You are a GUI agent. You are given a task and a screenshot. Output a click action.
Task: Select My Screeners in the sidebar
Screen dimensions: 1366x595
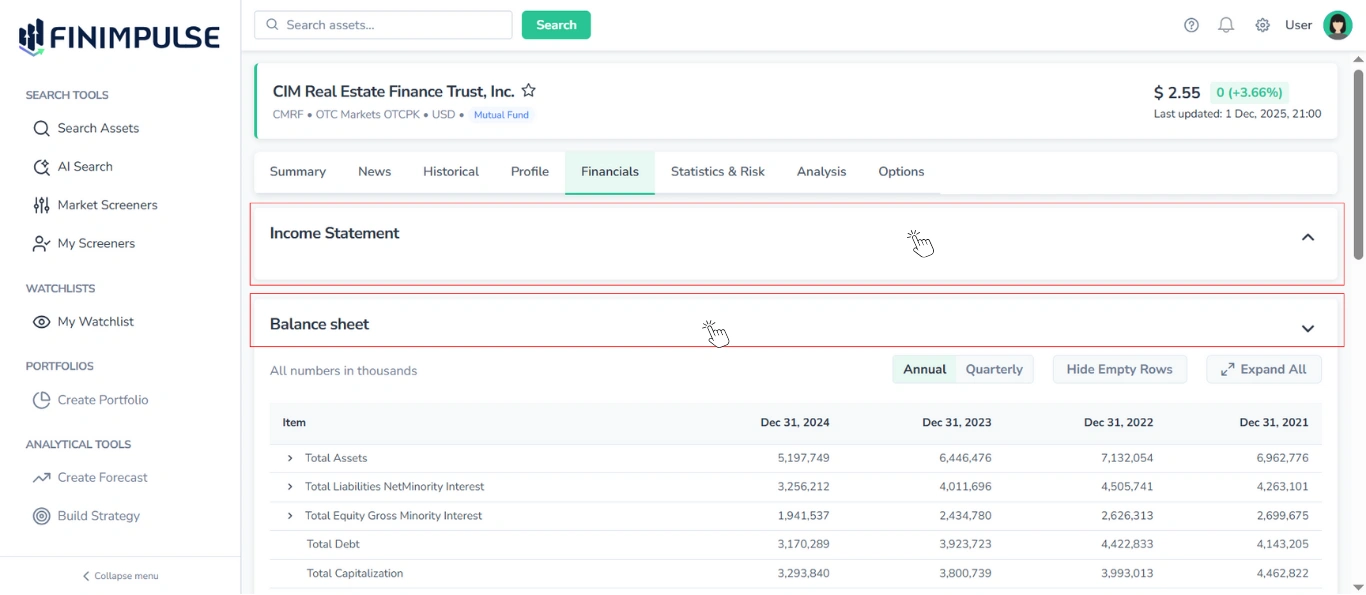click(97, 243)
